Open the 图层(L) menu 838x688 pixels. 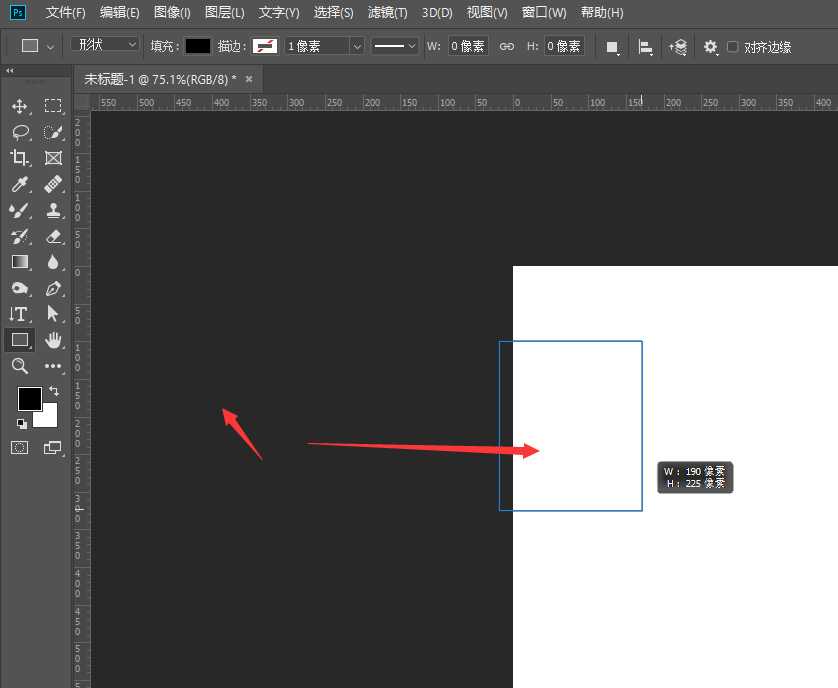tap(224, 13)
